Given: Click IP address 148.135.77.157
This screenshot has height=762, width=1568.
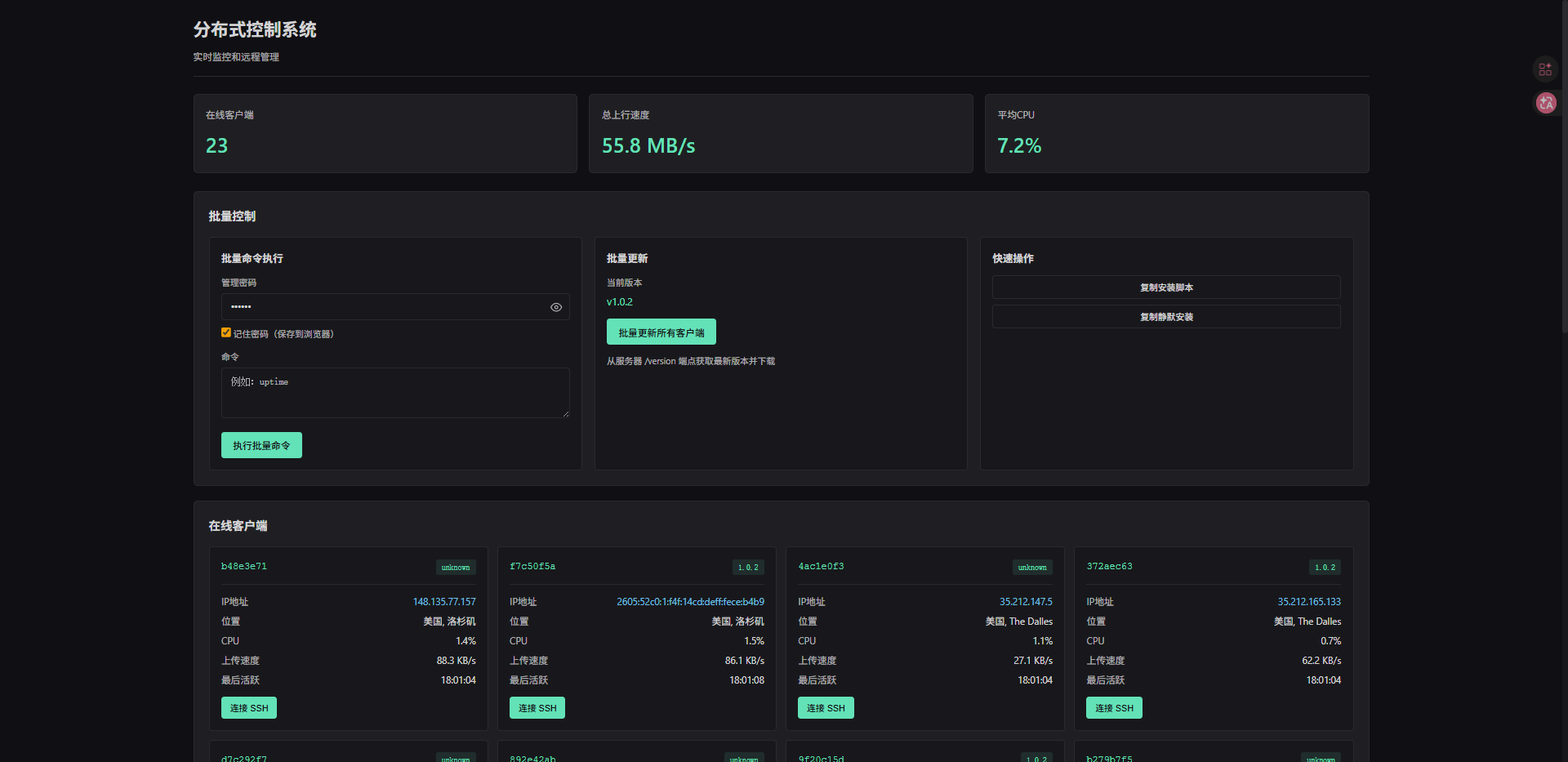Looking at the screenshot, I should click(444, 602).
